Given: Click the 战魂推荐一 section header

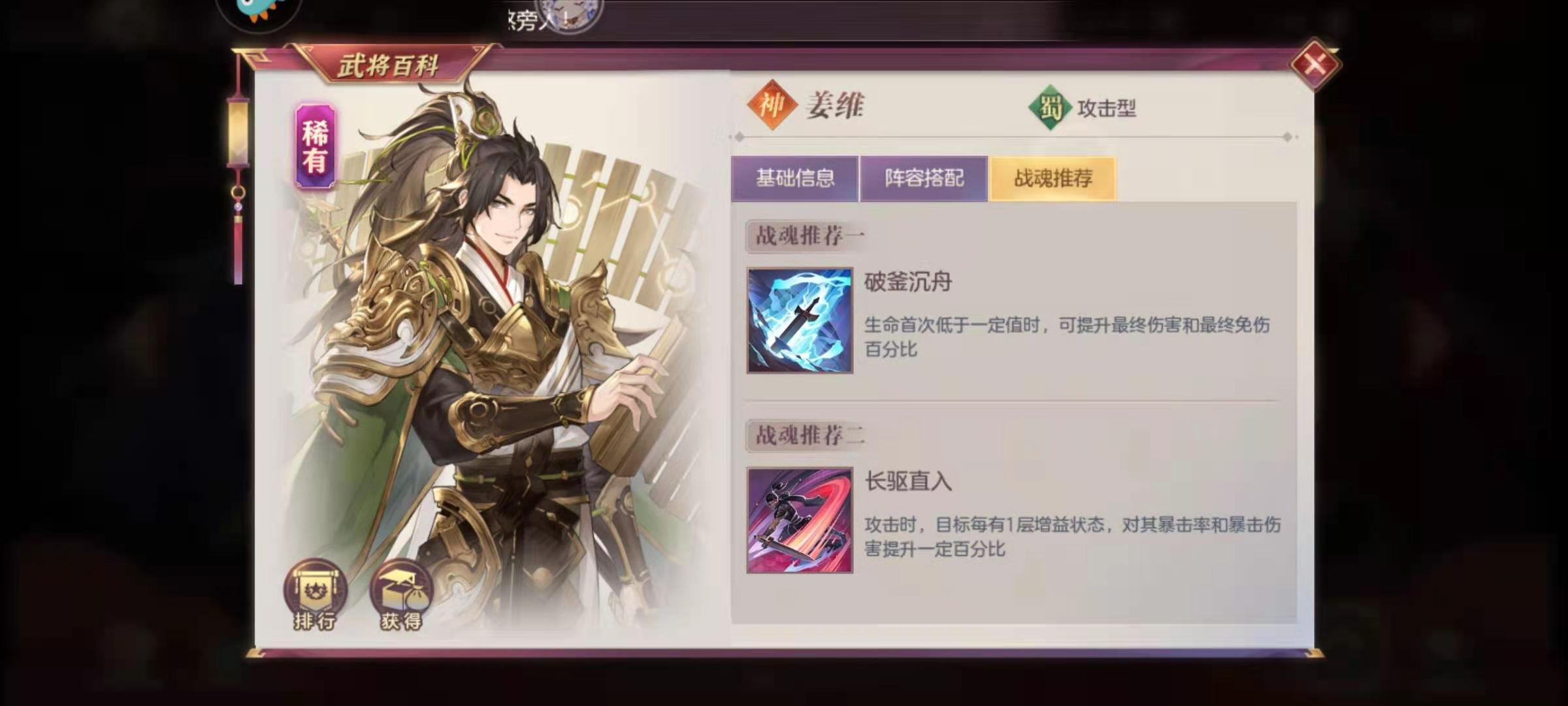Looking at the screenshot, I should (809, 235).
